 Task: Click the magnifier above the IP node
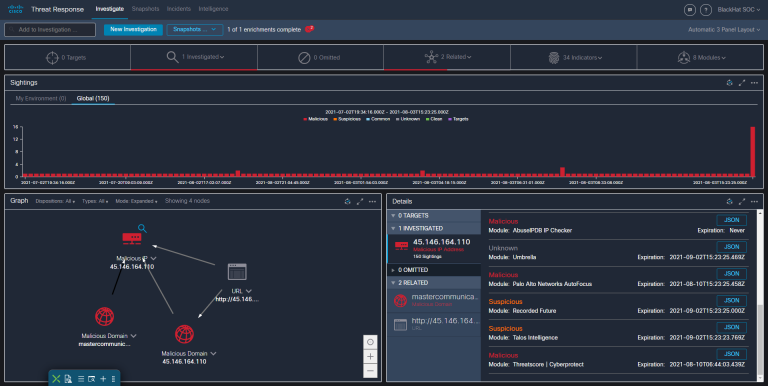142,228
